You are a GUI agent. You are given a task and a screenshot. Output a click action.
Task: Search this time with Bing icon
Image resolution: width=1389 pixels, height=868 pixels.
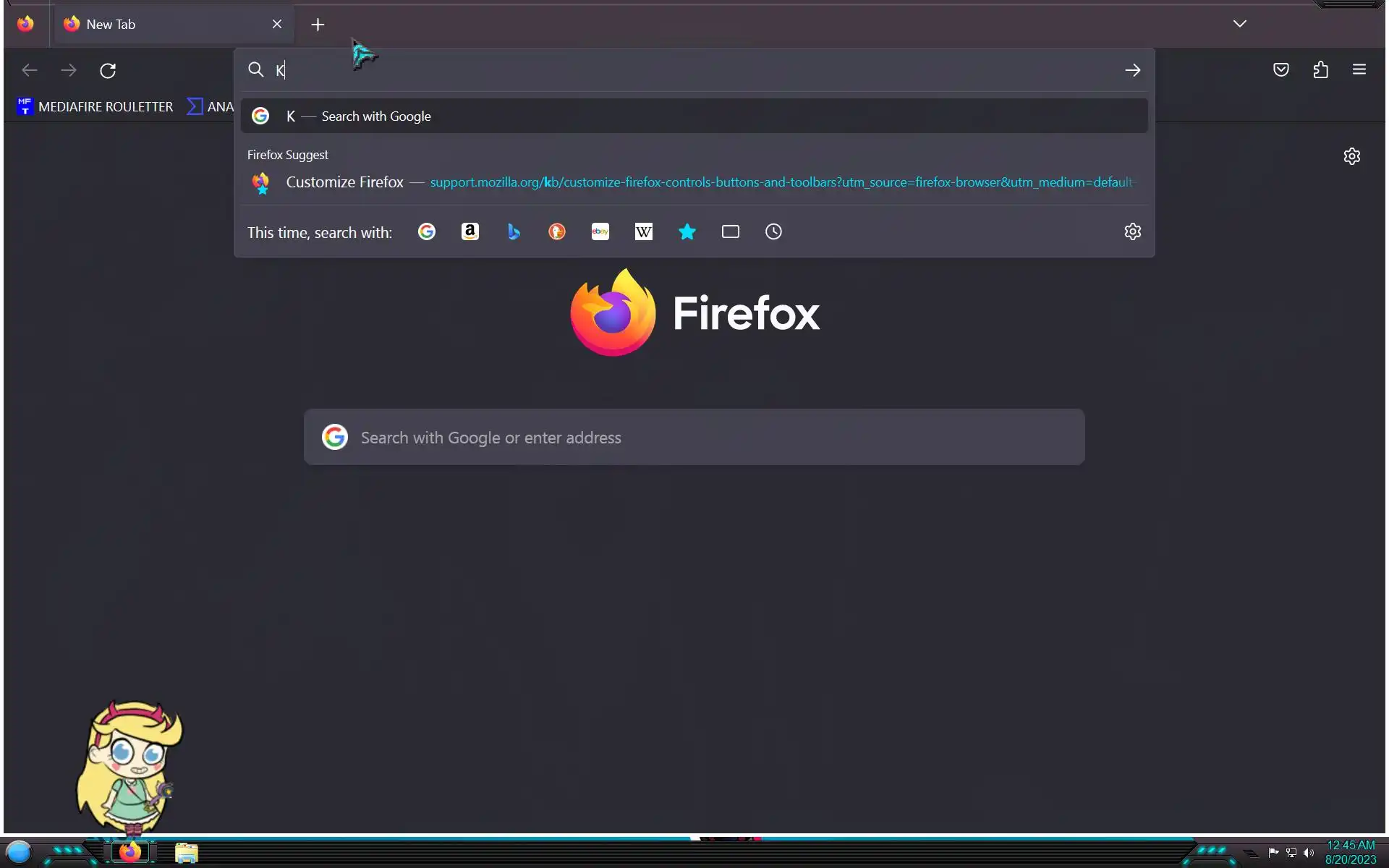(x=514, y=231)
